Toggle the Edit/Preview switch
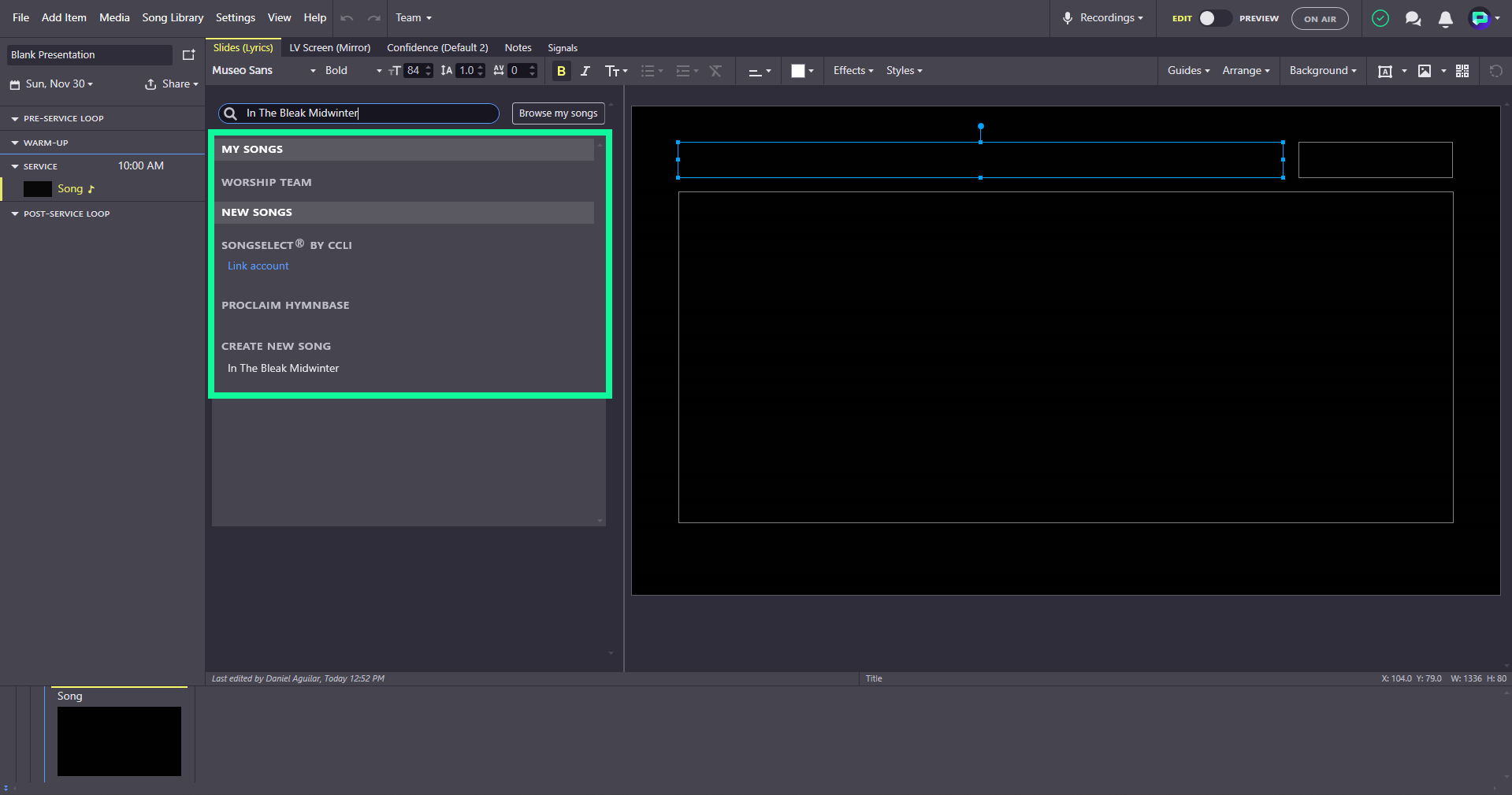Screen dimensions: 1512x795 point(1214,18)
